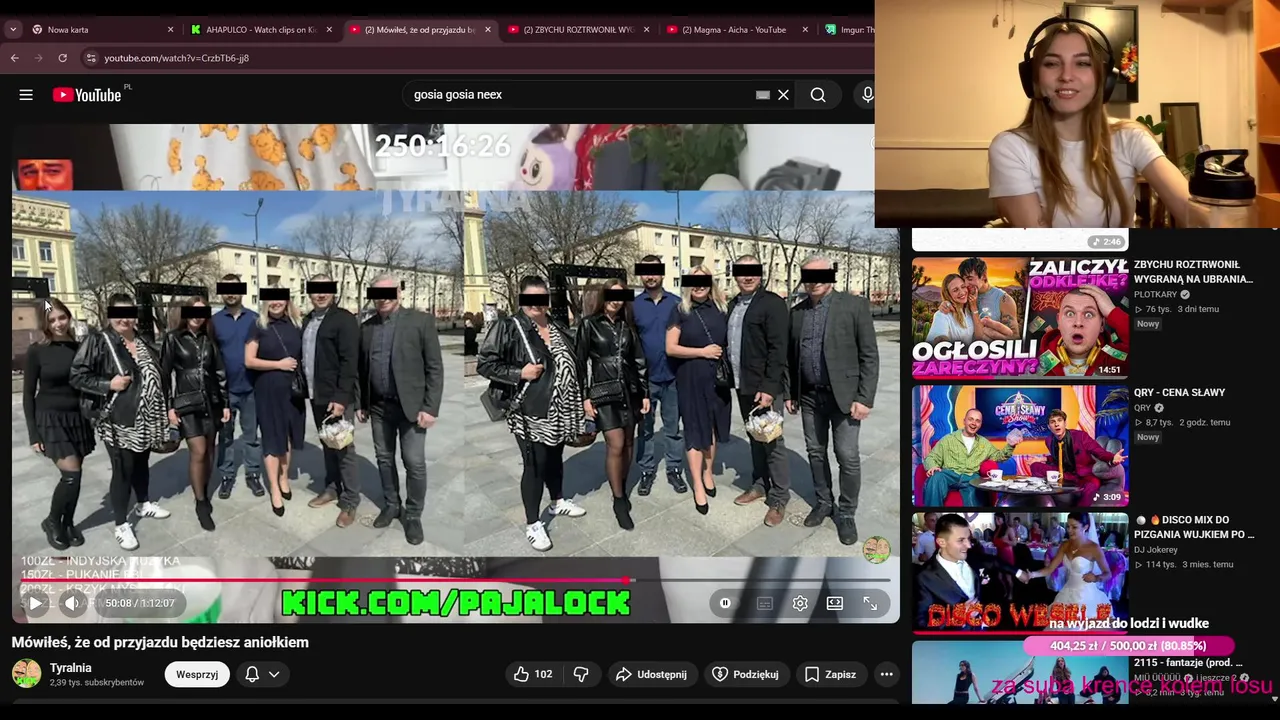Go forward with the browser forward arrow
Screen dimensions: 1280x720
tap(39, 58)
